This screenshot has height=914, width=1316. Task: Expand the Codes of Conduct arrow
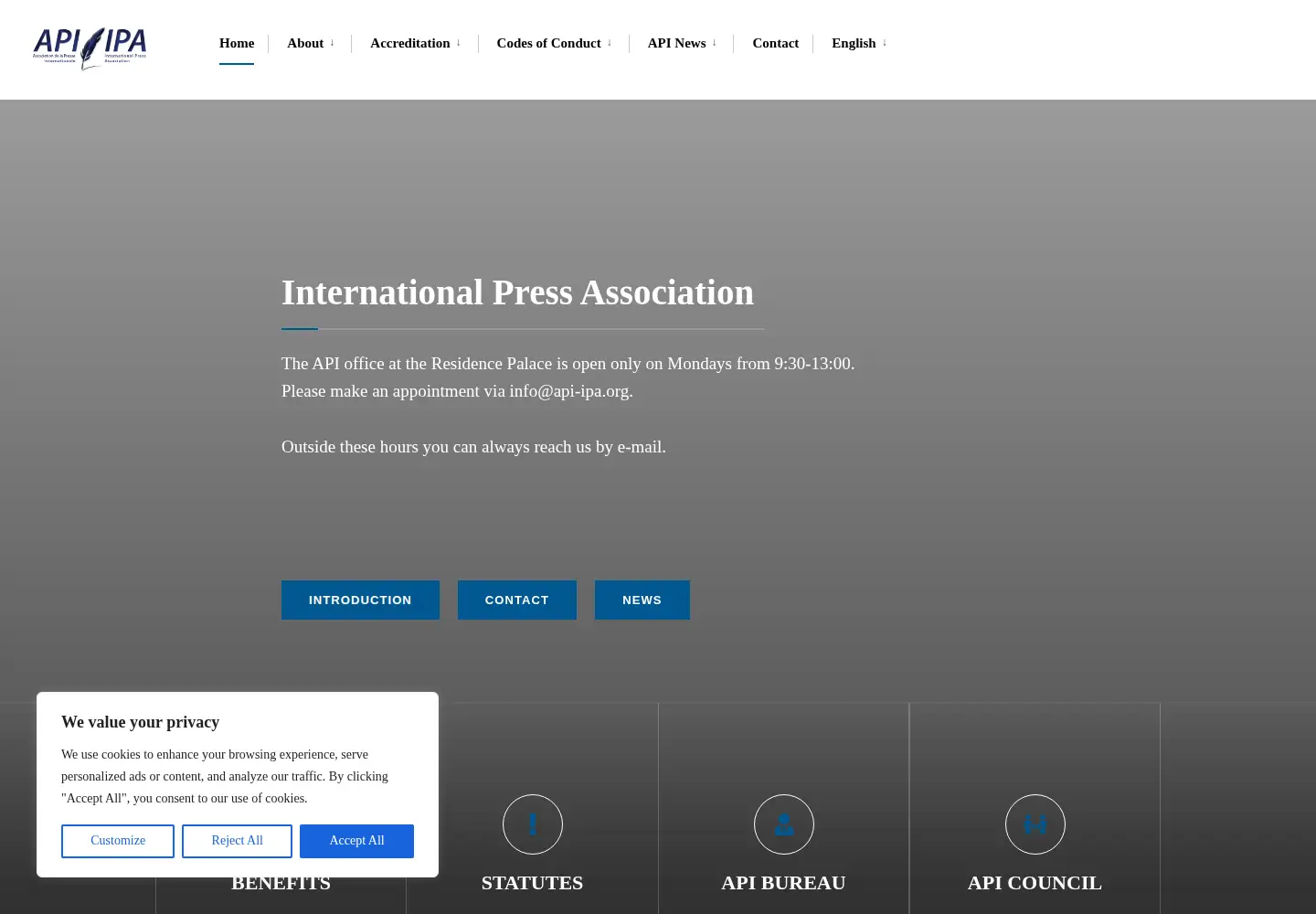pos(610,43)
